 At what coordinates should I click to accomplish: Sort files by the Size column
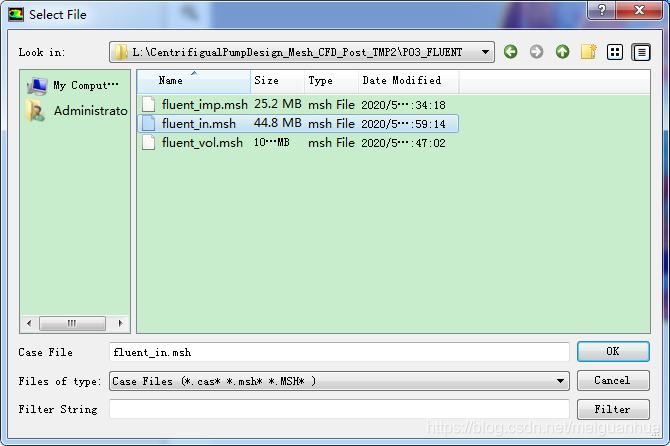276,81
